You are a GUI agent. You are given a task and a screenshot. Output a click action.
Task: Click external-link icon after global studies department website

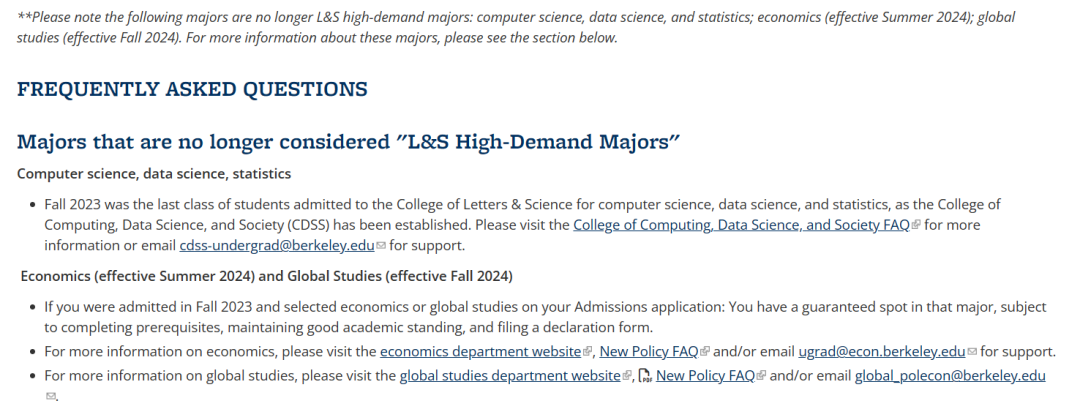coord(626,376)
